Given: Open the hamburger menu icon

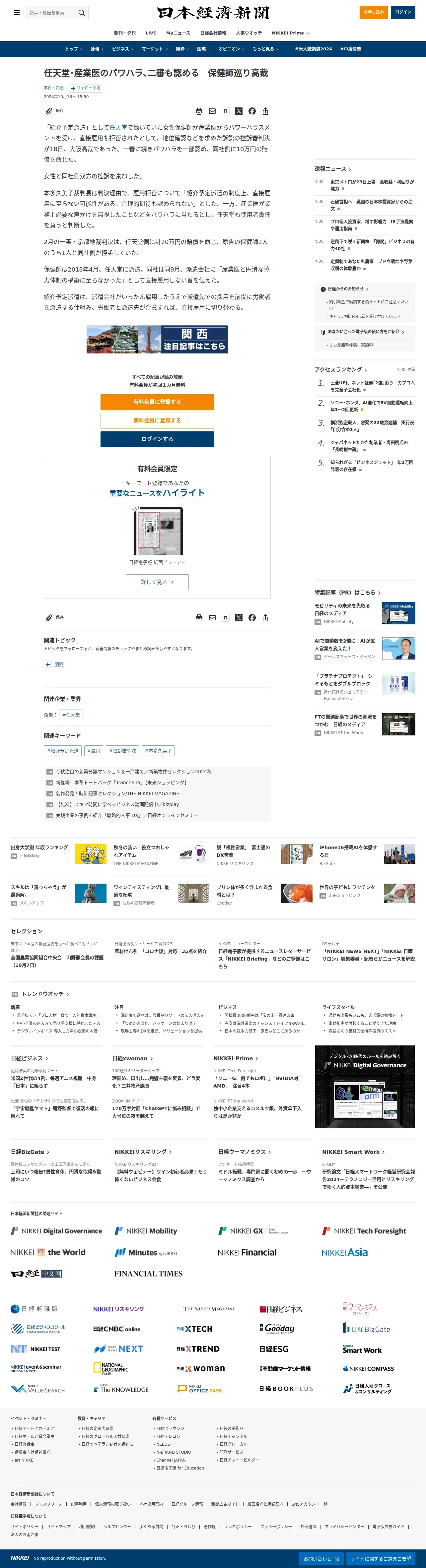Looking at the screenshot, I should (x=17, y=12).
